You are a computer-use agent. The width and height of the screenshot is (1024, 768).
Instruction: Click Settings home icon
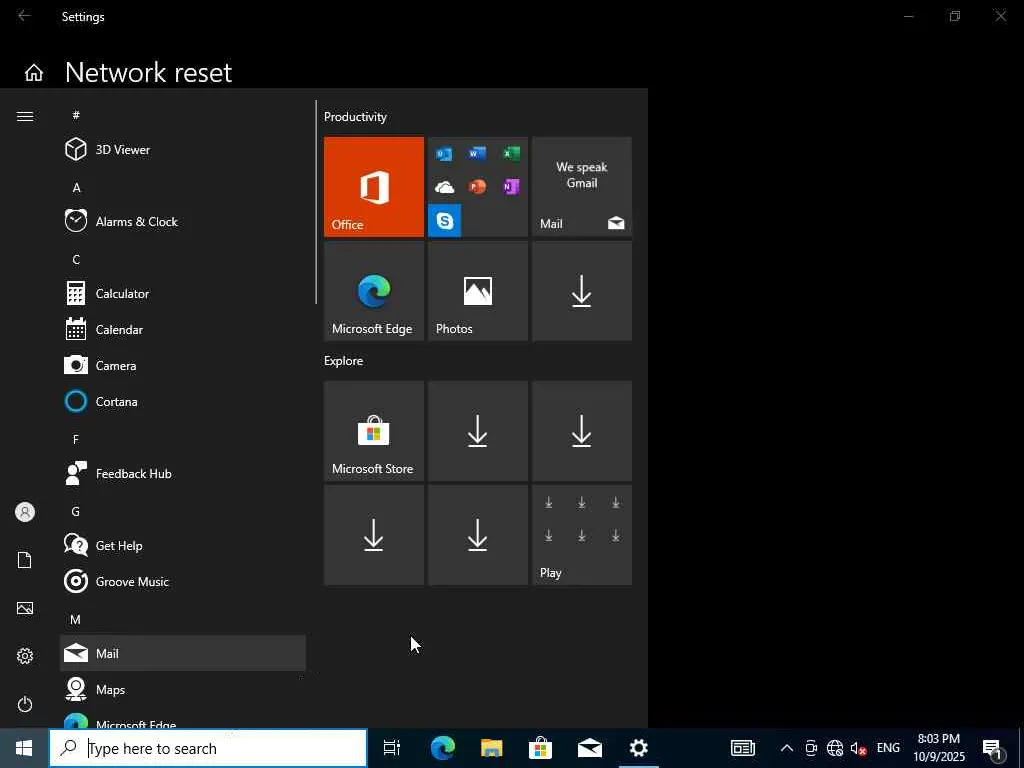point(34,72)
